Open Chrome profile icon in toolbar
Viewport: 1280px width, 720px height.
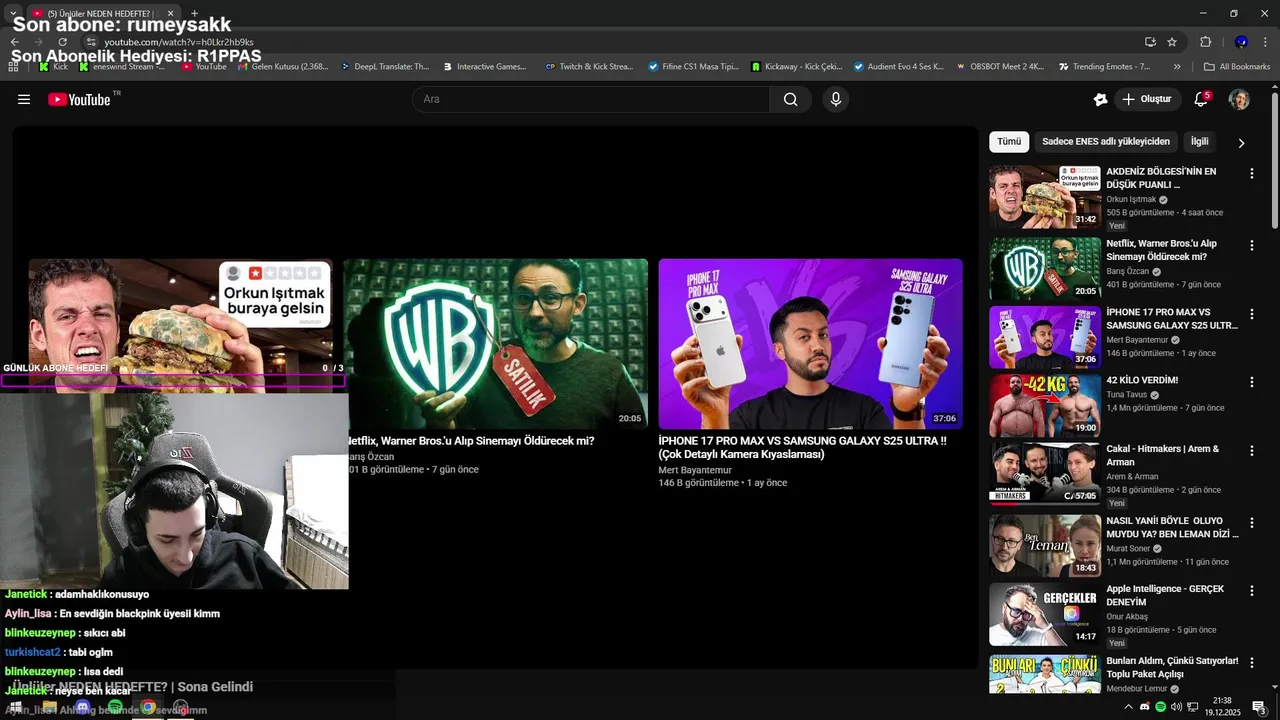point(1241,42)
